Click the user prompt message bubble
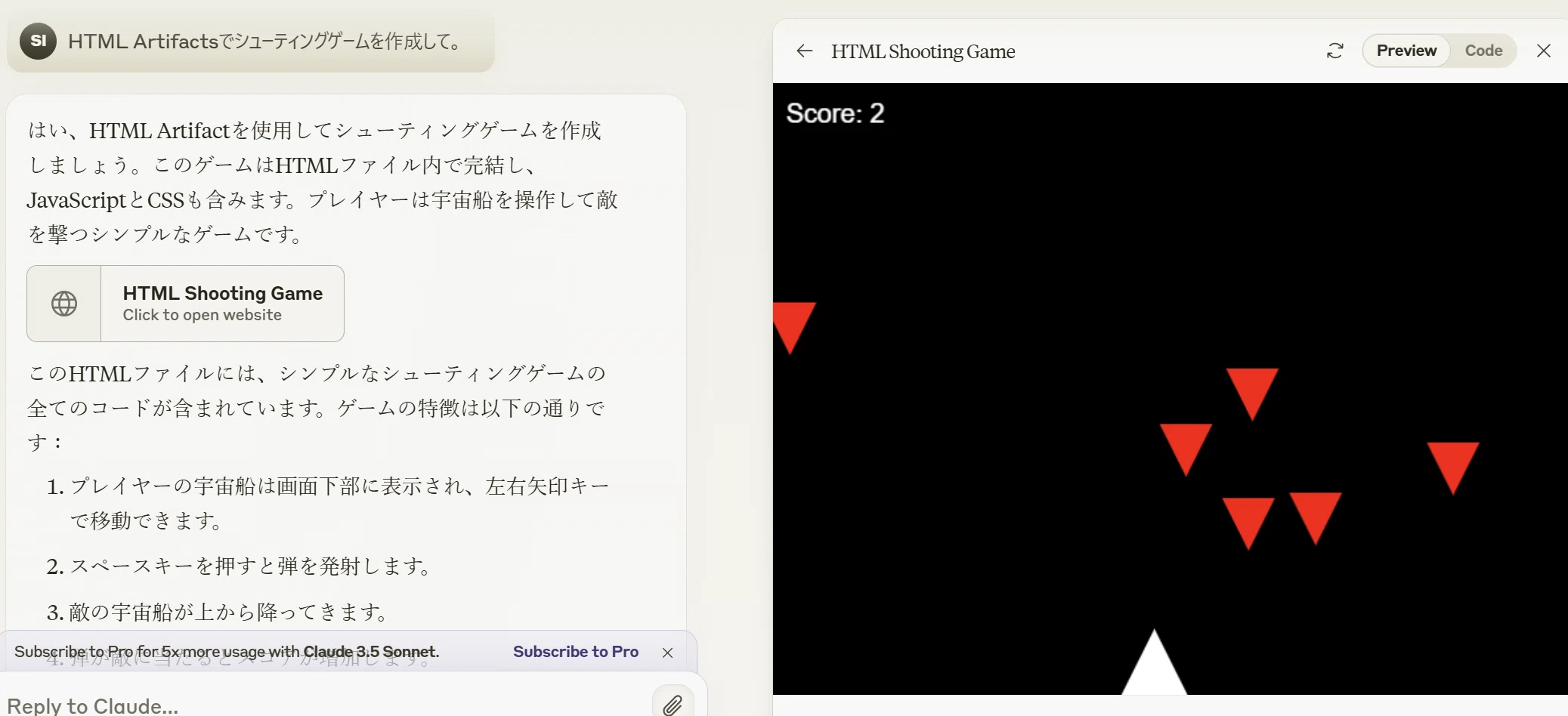 tap(251, 41)
